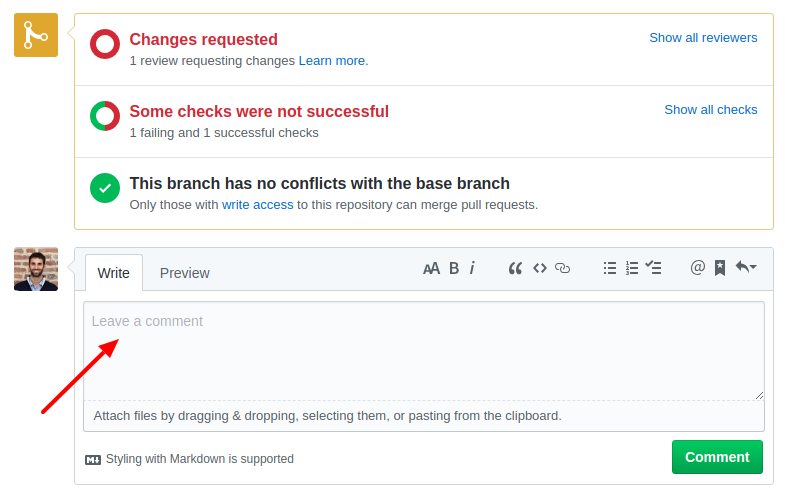Insert a bulleted list

tap(610, 268)
